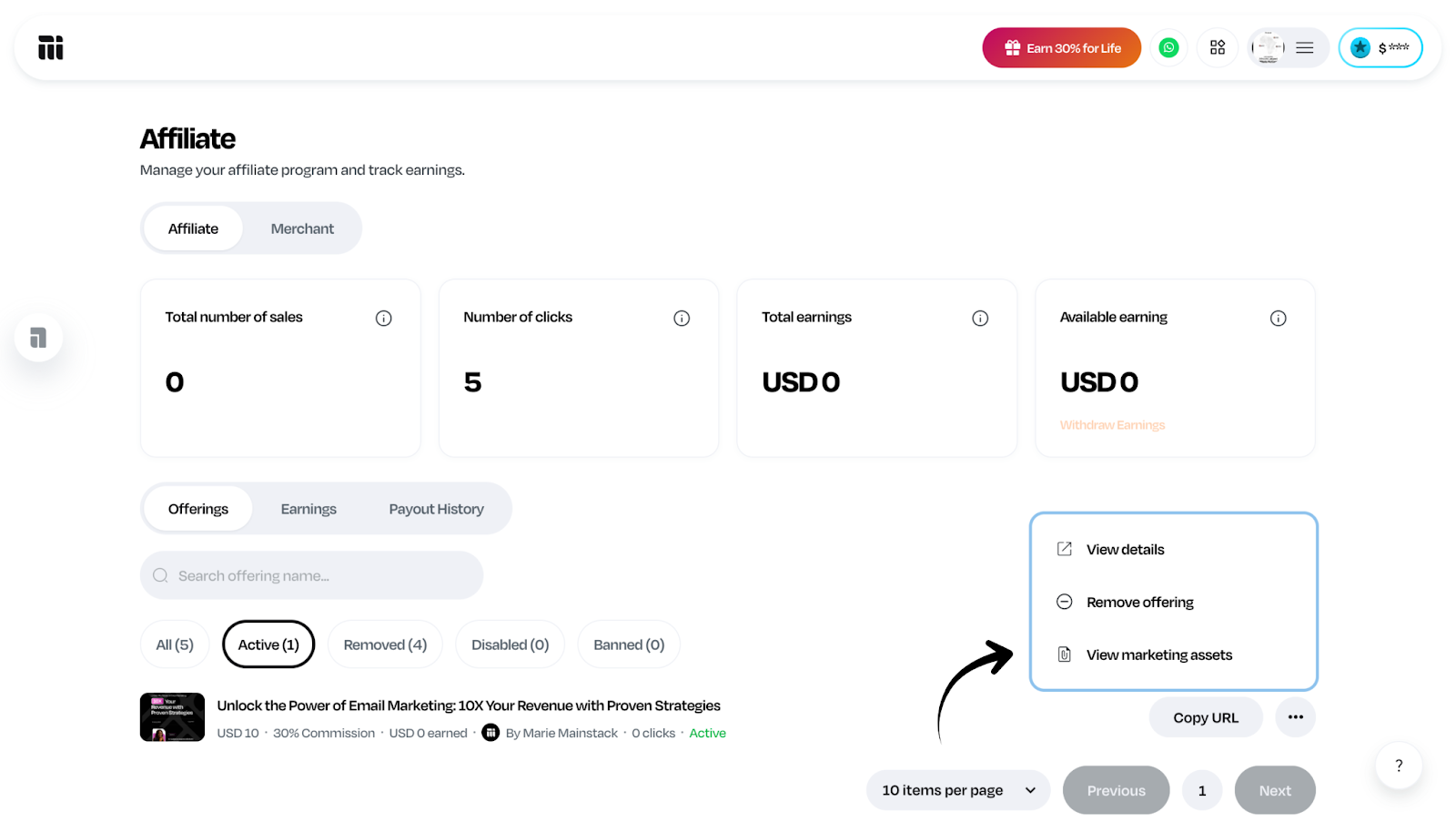Click the Mainstack logo in header
Image resolution: width=1456 pixels, height=822 pixels.
point(51,47)
